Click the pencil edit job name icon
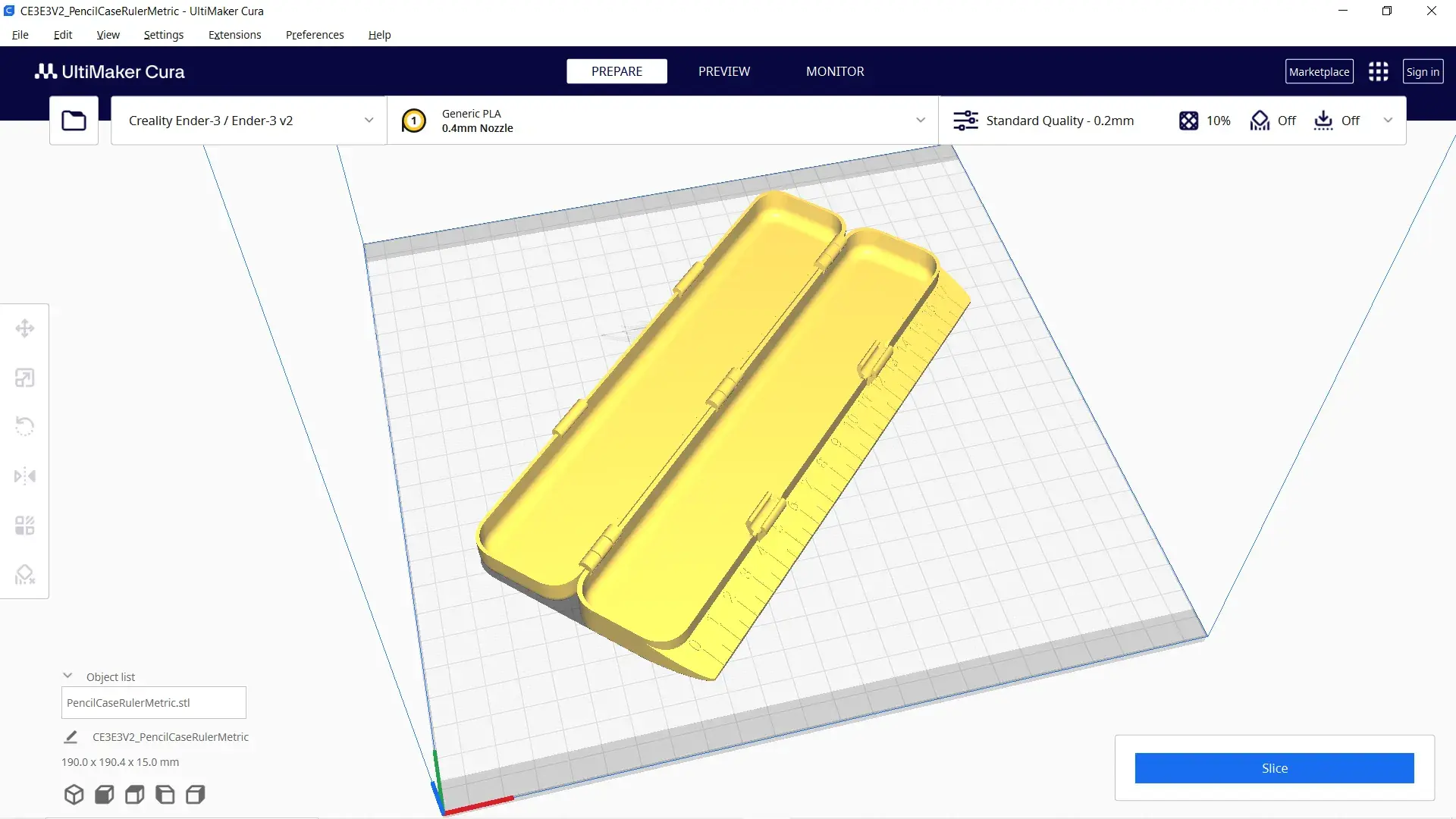1456x819 pixels. tap(71, 736)
